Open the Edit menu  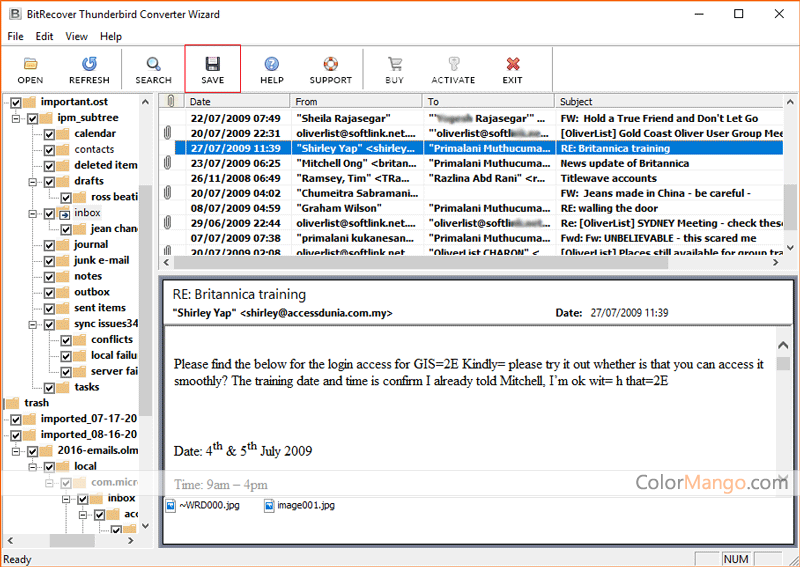[45, 36]
